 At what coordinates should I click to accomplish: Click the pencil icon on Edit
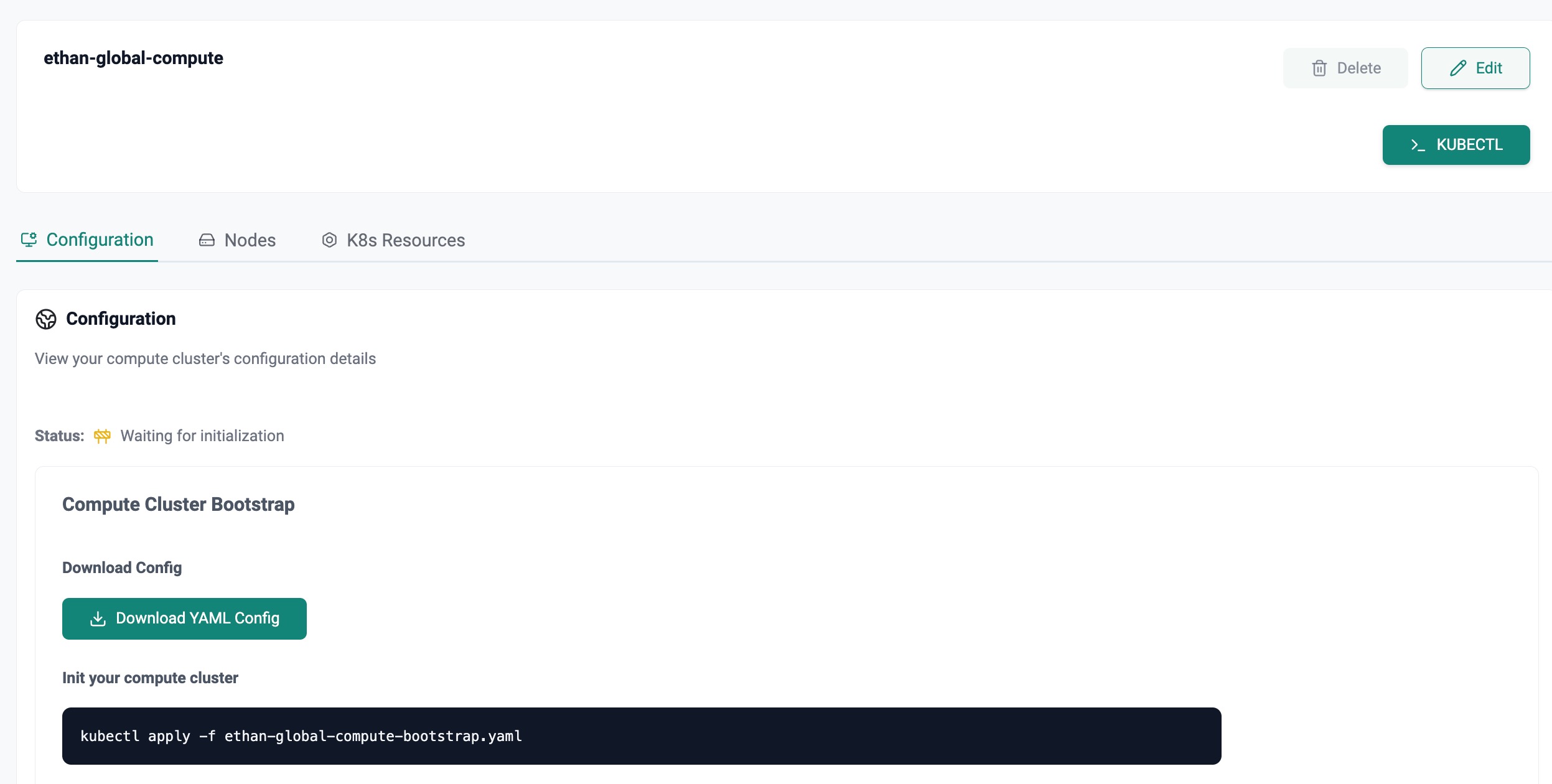[x=1458, y=68]
